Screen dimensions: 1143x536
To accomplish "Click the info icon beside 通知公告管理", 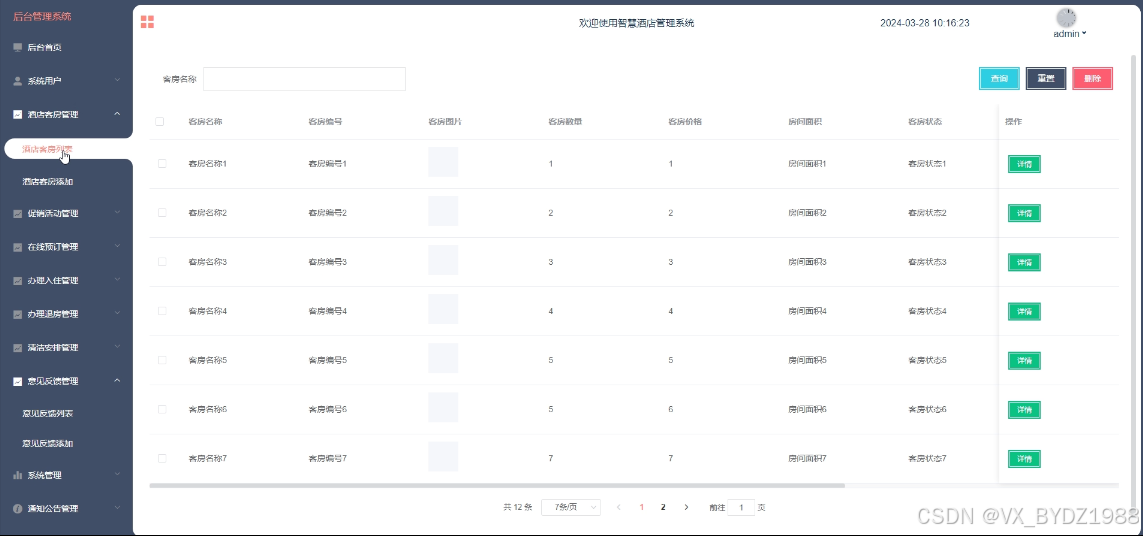I will coord(18,508).
